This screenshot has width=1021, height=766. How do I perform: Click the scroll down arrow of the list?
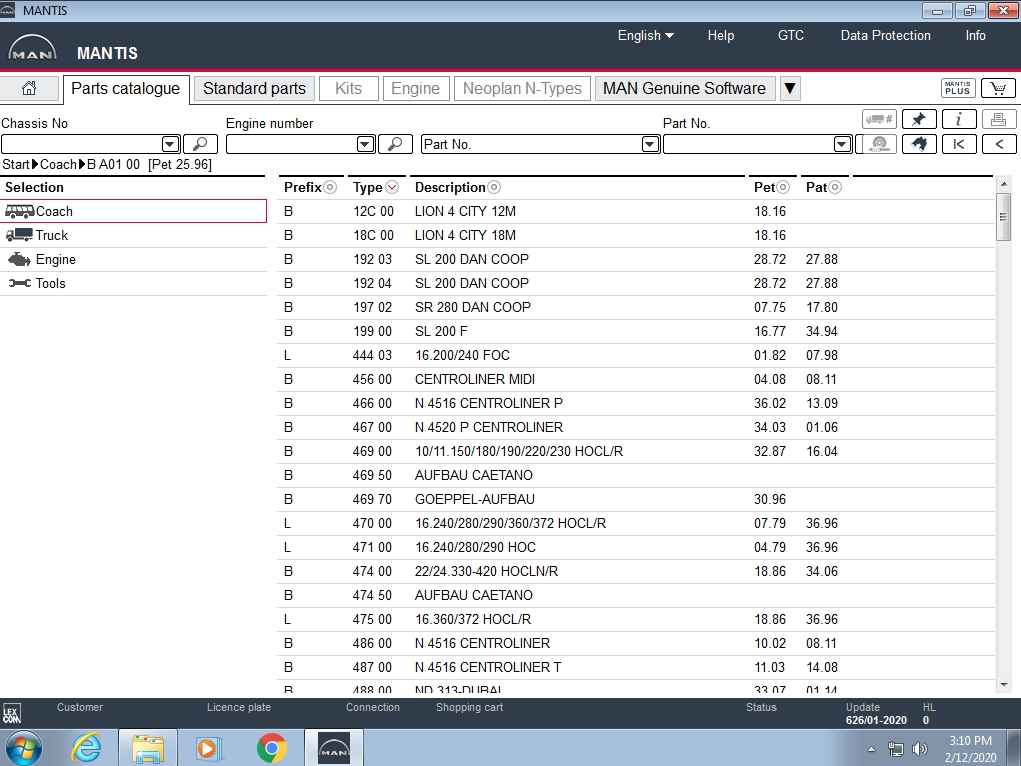1004,685
